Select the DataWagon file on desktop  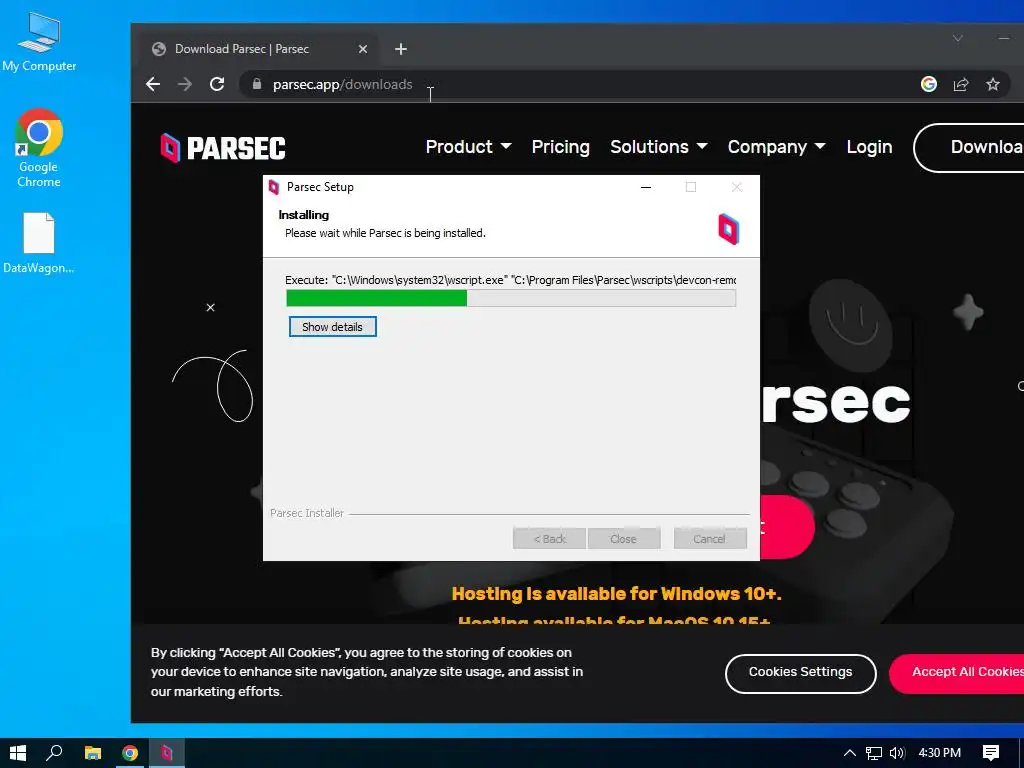tap(39, 243)
